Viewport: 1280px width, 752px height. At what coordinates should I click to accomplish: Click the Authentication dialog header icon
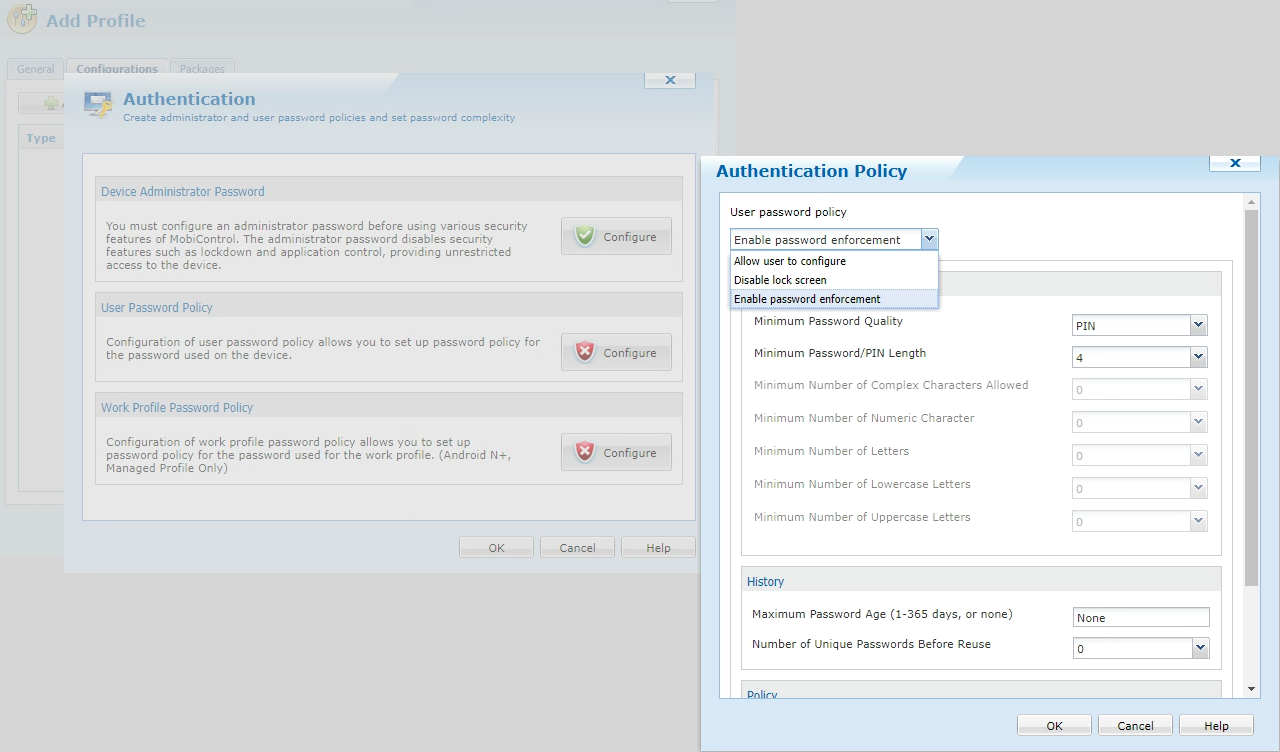tap(97, 105)
